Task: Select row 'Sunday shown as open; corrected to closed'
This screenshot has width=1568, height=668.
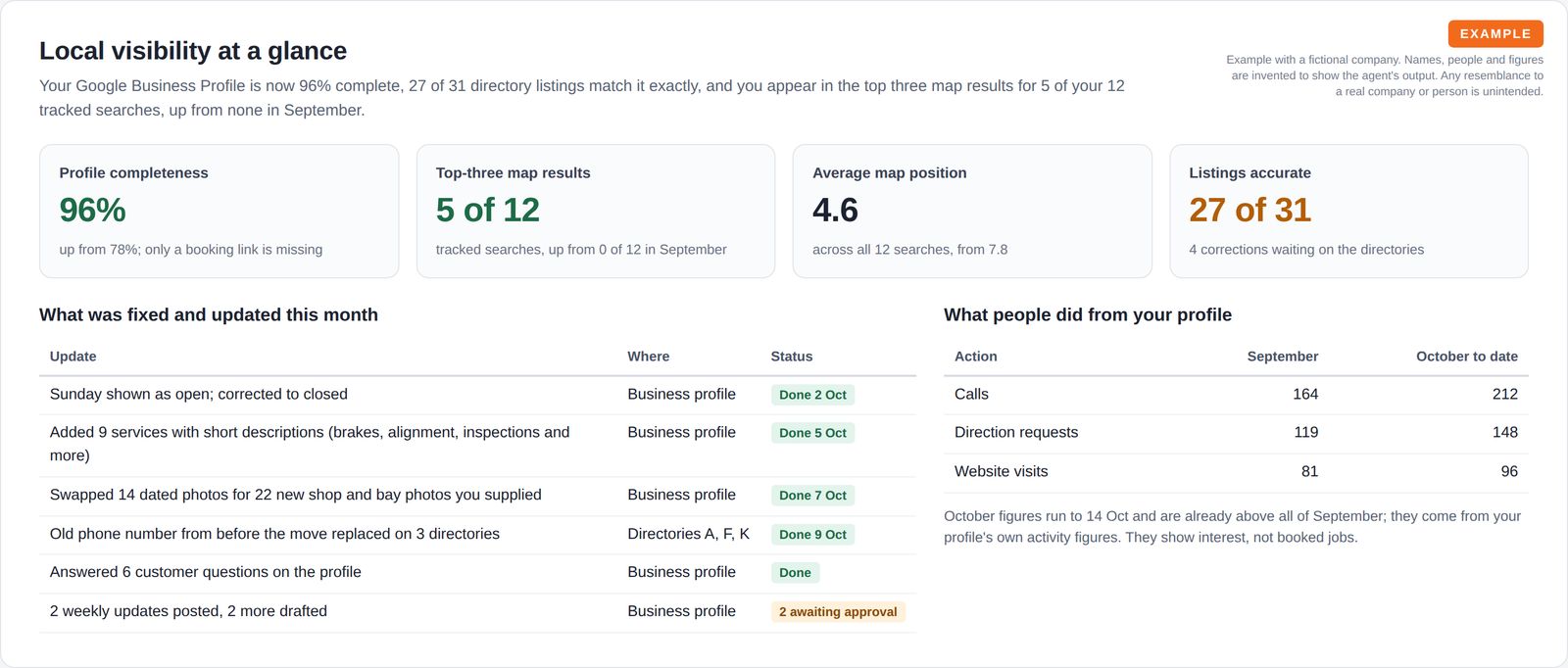Action: pyautogui.click(x=477, y=395)
